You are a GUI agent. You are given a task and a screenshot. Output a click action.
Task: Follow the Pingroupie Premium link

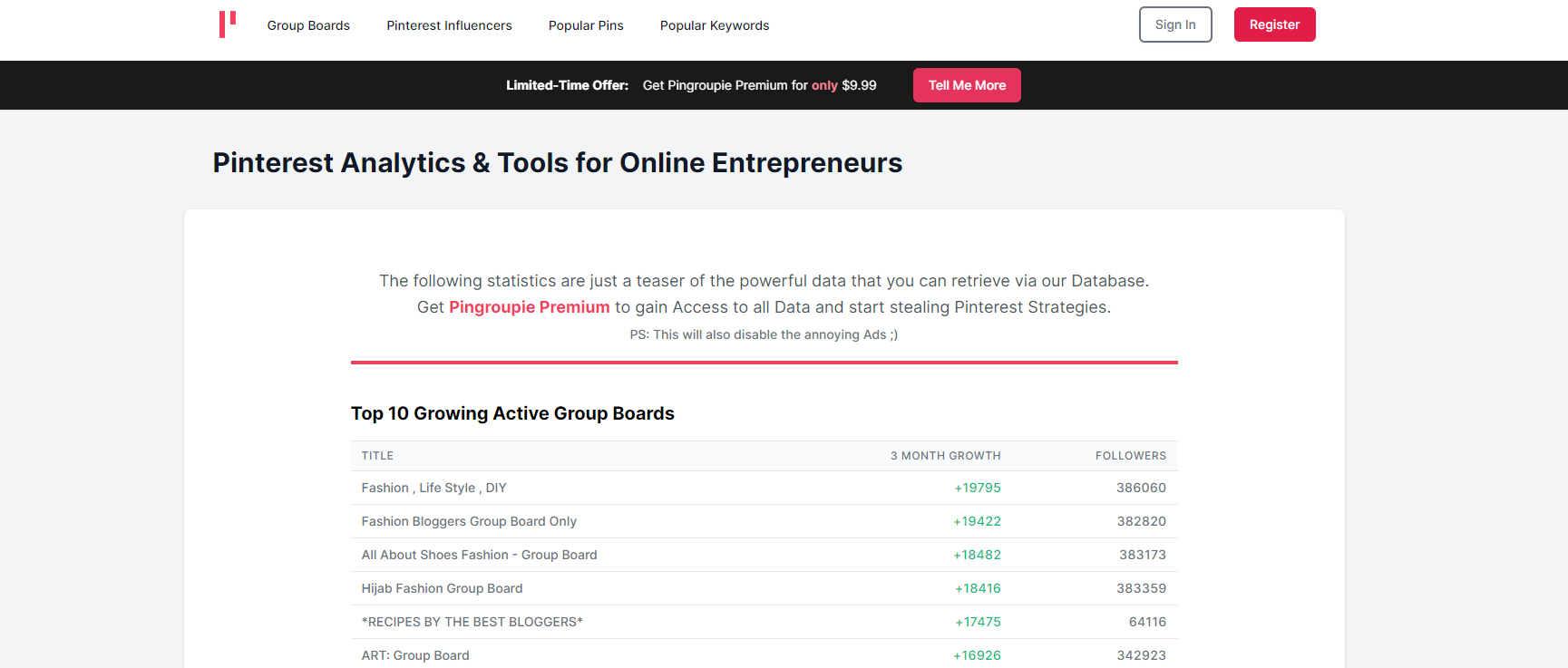tap(530, 307)
